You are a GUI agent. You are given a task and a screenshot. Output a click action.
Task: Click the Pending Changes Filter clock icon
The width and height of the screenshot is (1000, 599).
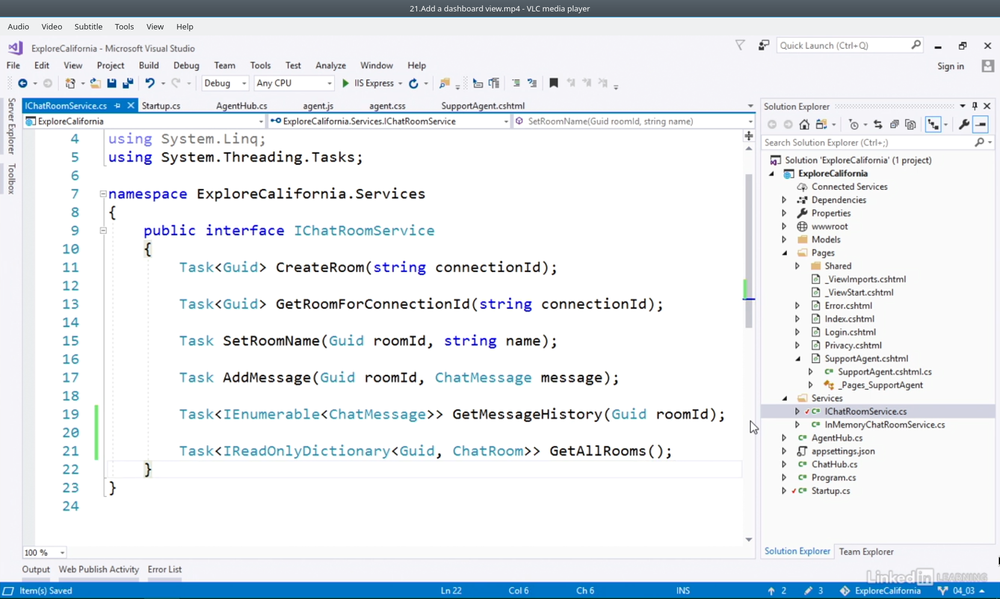coord(854,125)
